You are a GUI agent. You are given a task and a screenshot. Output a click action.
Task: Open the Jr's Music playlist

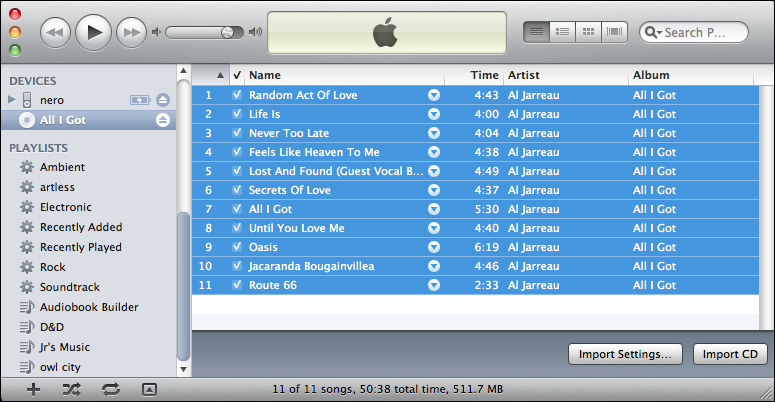tap(65, 347)
